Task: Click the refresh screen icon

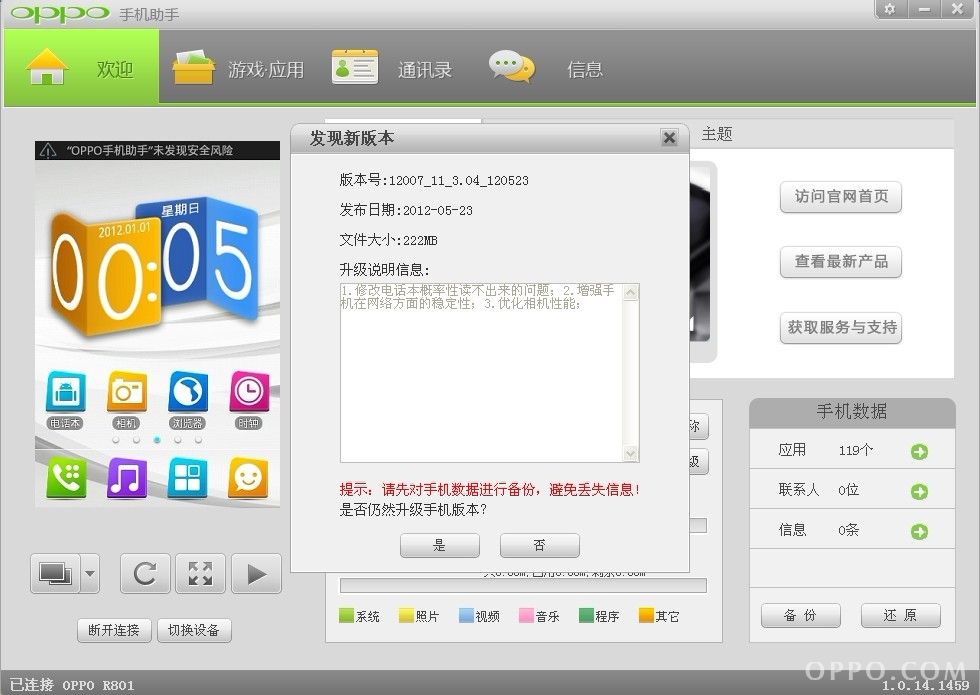Action: [145, 573]
